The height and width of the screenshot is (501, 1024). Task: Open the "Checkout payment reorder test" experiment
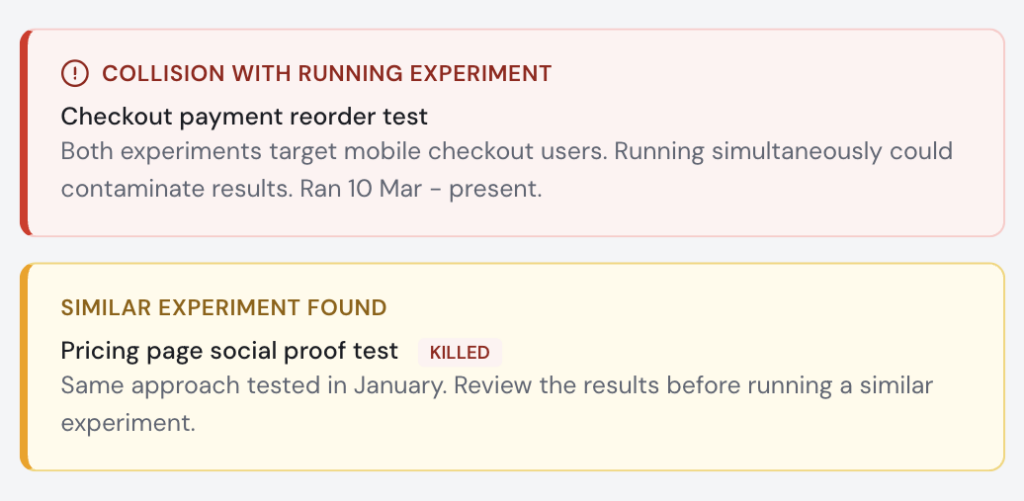[x=244, y=116]
